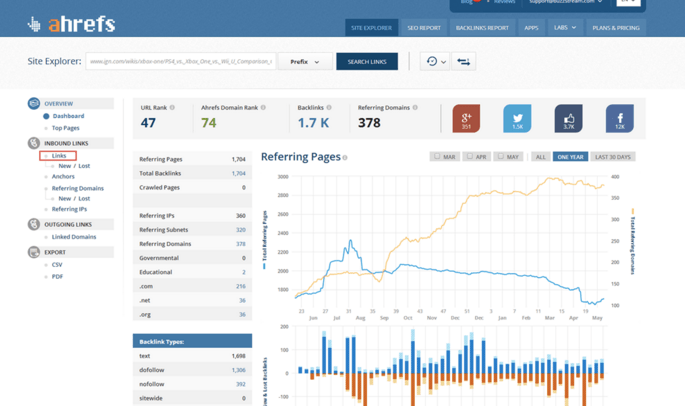Open the Apps tab
Image resolution: width=685 pixels, height=417 pixels.
point(531,28)
